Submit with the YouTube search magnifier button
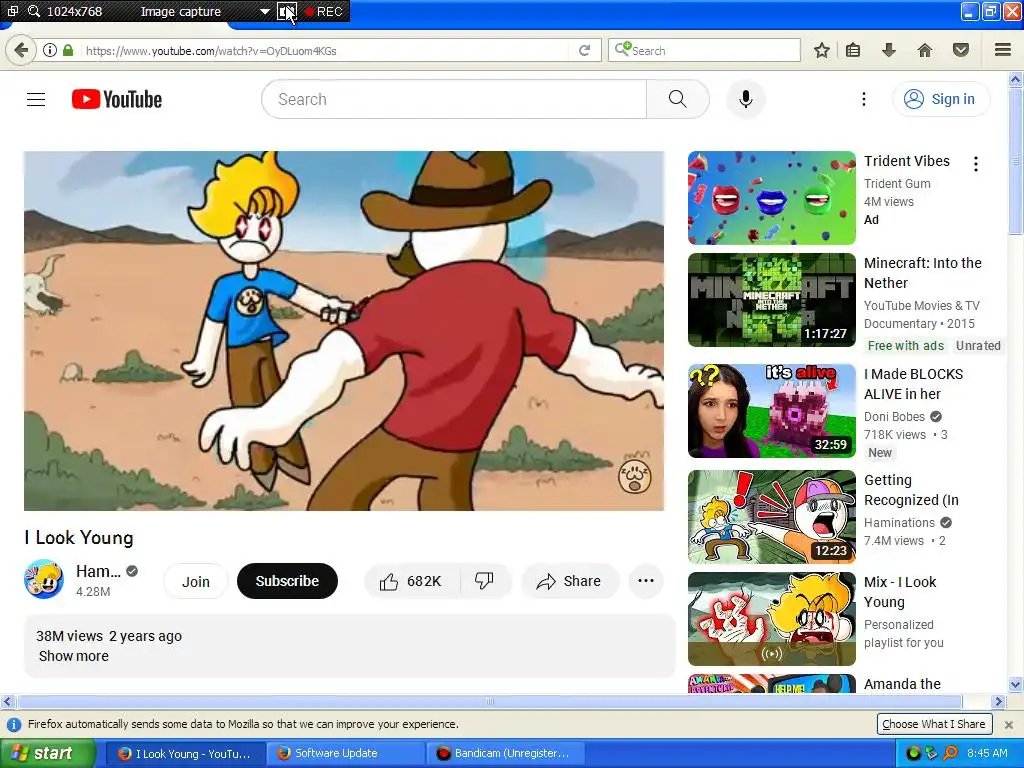1024x768 pixels. (678, 99)
